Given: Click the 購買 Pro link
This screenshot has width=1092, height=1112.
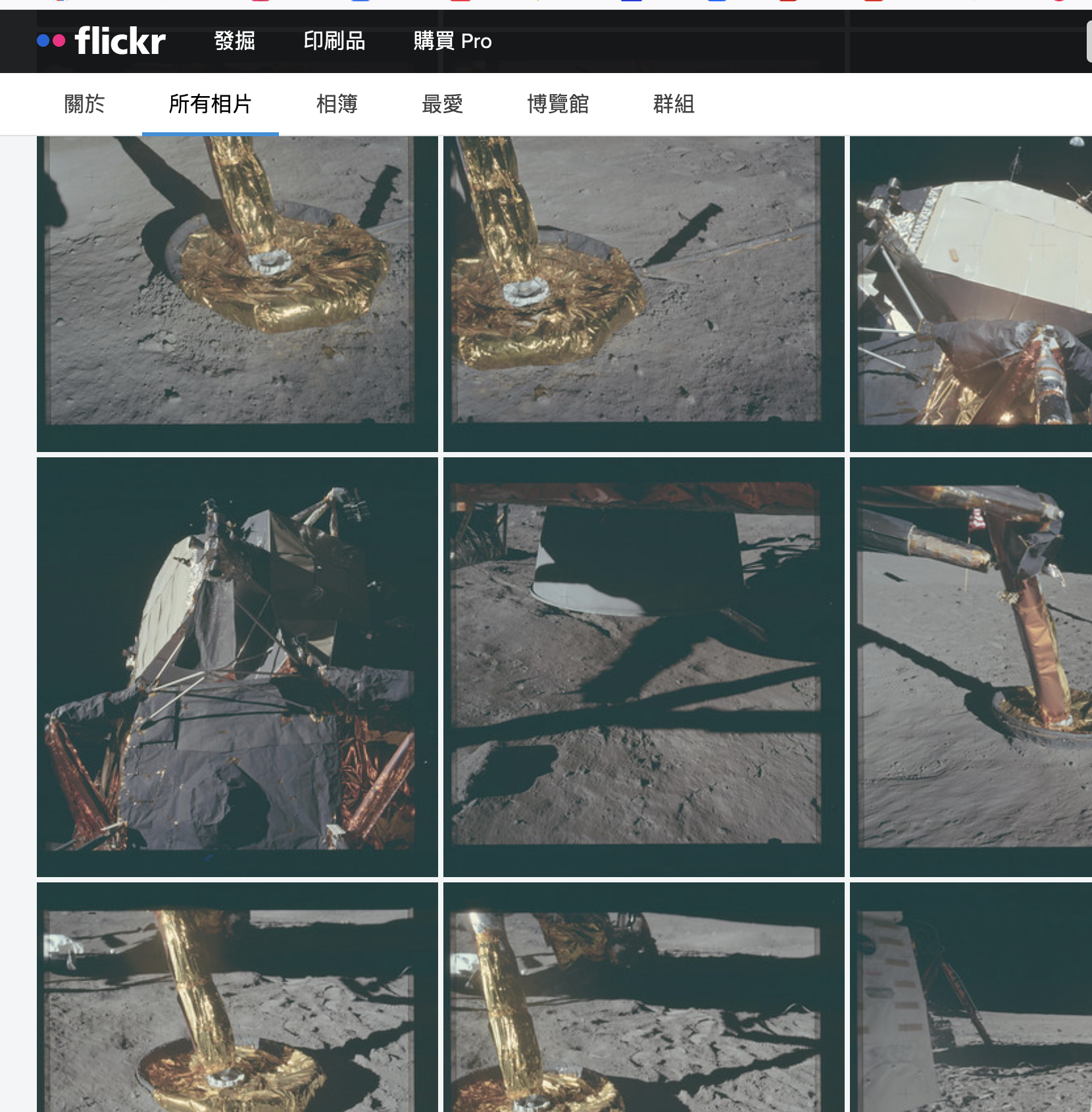Looking at the screenshot, I should click(x=453, y=41).
